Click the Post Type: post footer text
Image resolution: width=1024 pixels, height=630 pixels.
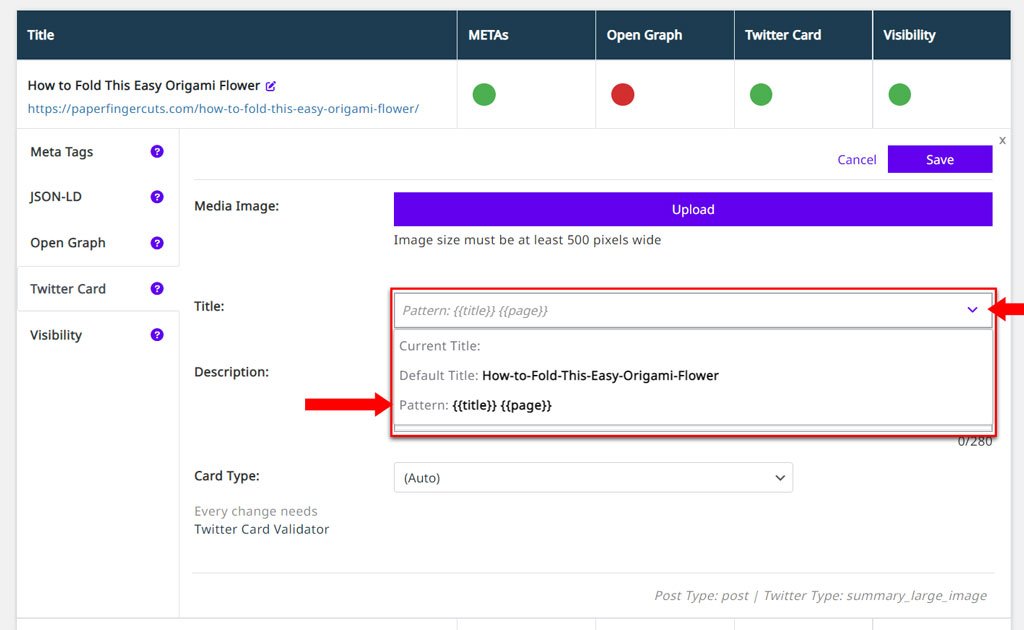(701, 595)
